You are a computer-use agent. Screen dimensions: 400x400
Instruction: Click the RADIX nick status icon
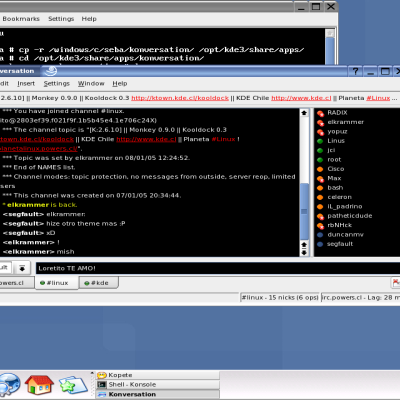pyautogui.click(x=320, y=113)
